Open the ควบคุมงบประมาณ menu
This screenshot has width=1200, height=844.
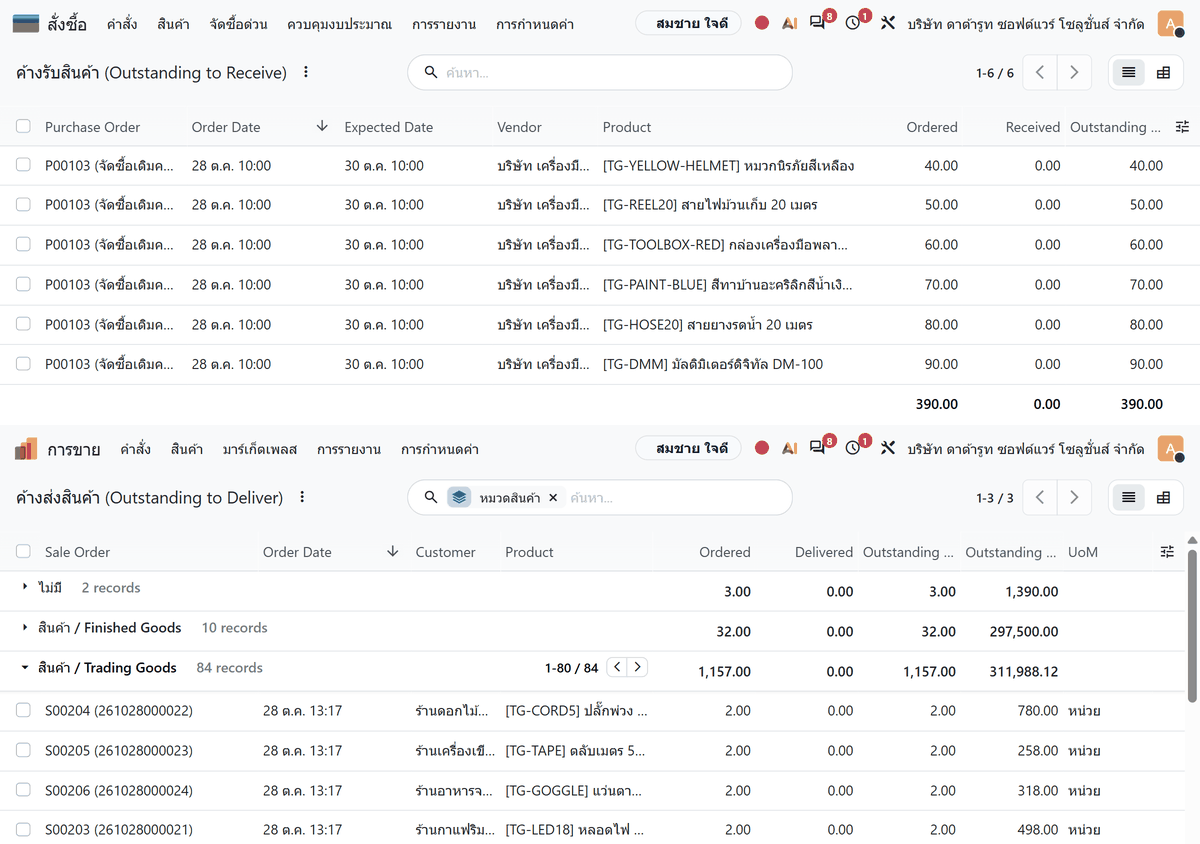[x=339, y=23]
